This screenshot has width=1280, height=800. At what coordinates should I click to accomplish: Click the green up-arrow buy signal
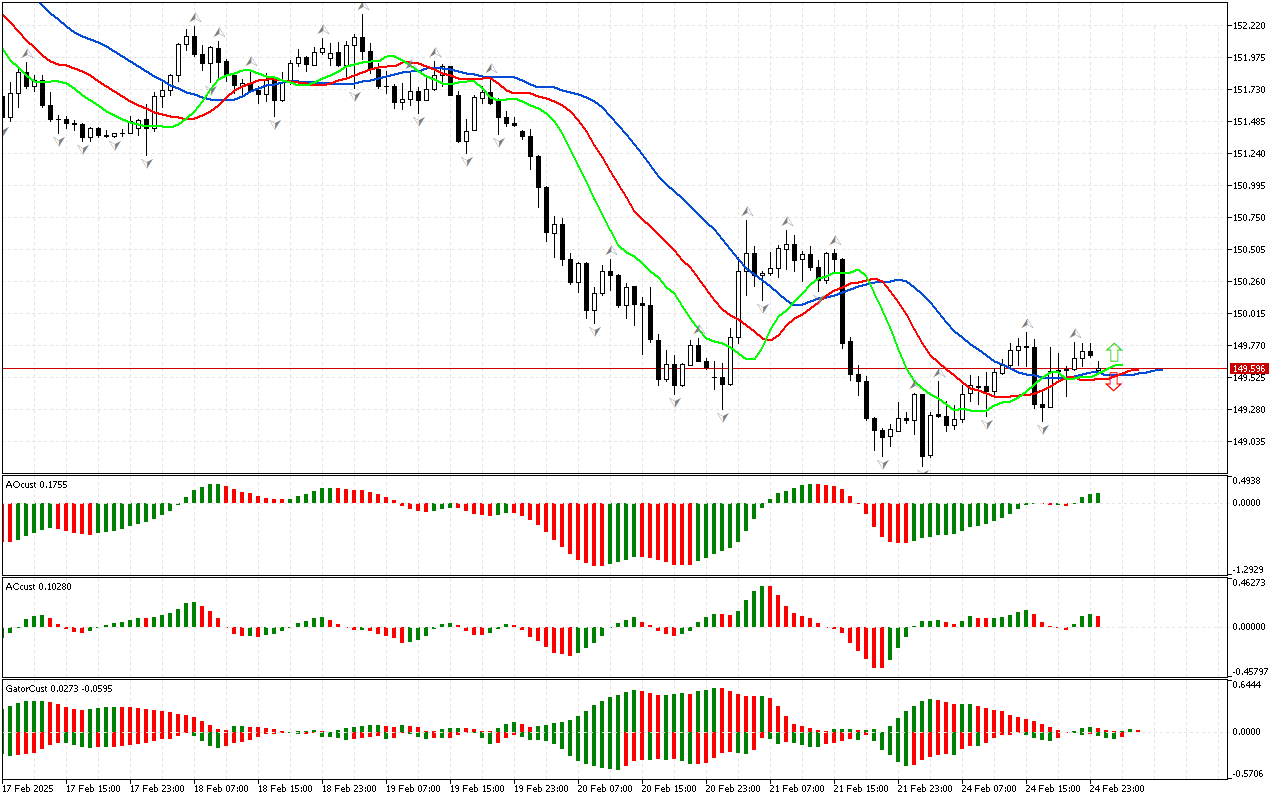[1114, 353]
